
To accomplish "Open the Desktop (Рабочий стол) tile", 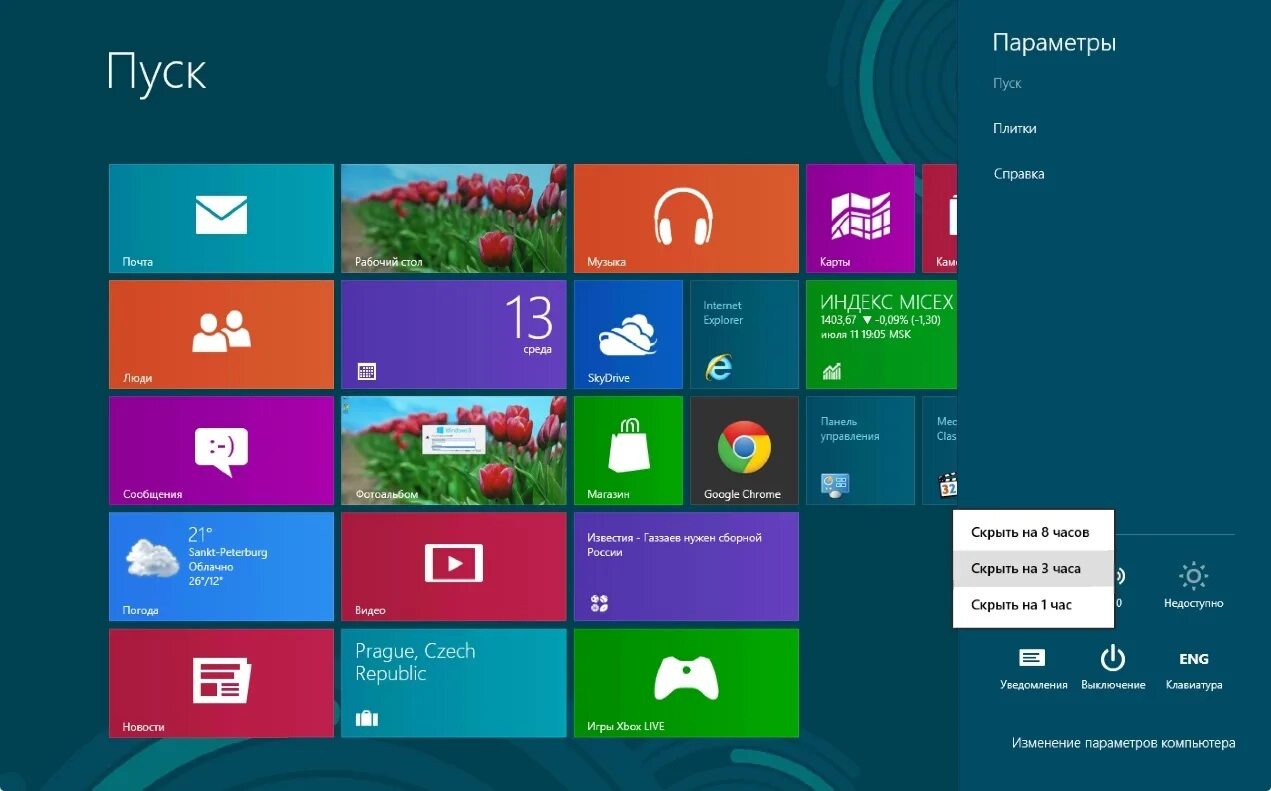I will (x=453, y=218).
